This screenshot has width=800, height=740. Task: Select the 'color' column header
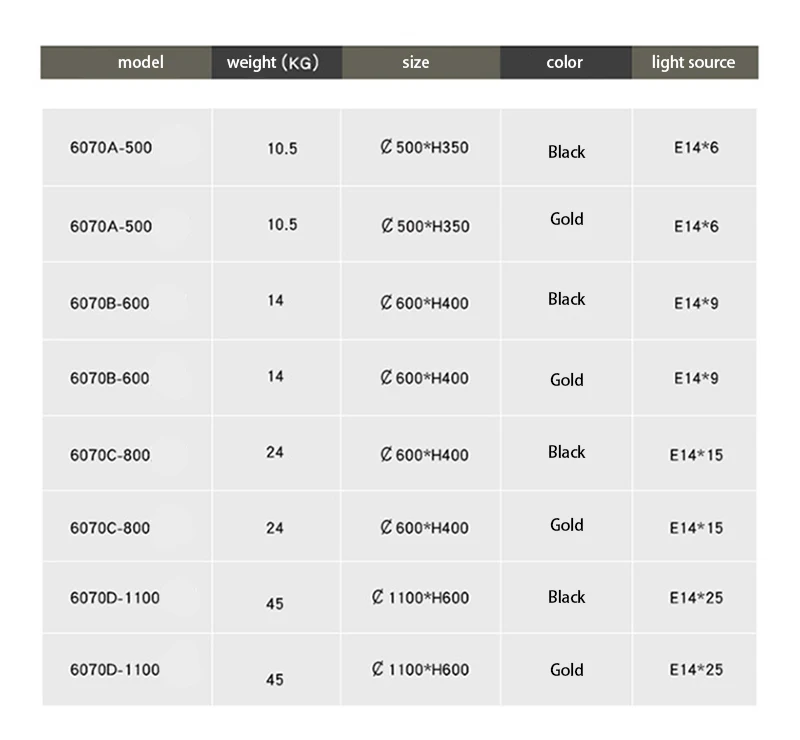[566, 62]
